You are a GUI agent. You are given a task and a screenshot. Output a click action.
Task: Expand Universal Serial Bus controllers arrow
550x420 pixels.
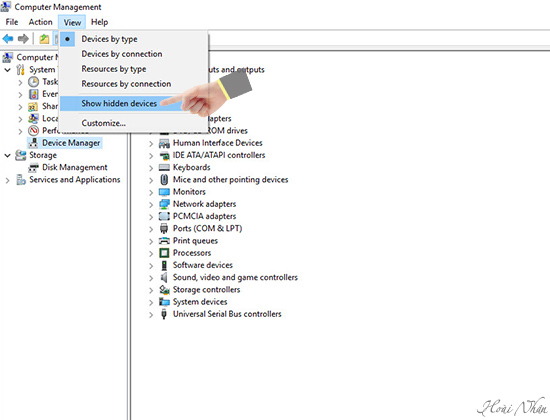point(151,315)
